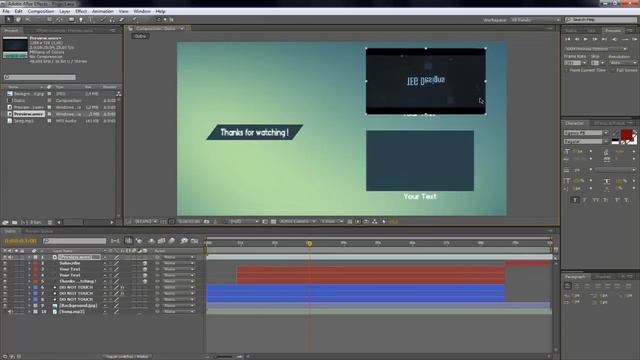The width and height of the screenshot is (640, 360).
Task: Open Graph Editor in timeline
Action: coord(194,241)
